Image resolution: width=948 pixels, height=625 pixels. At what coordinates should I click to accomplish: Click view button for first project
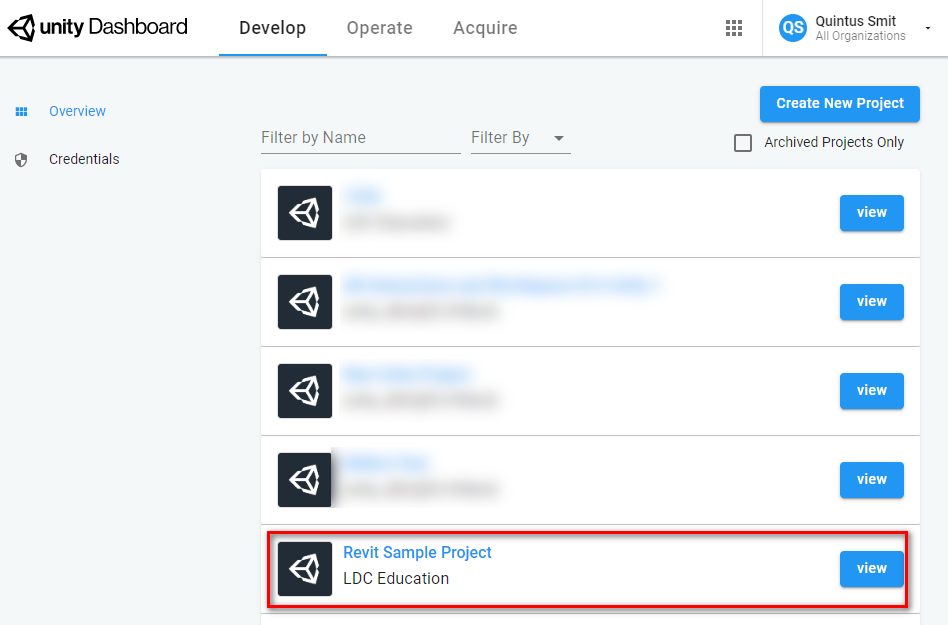click(871, 213)
